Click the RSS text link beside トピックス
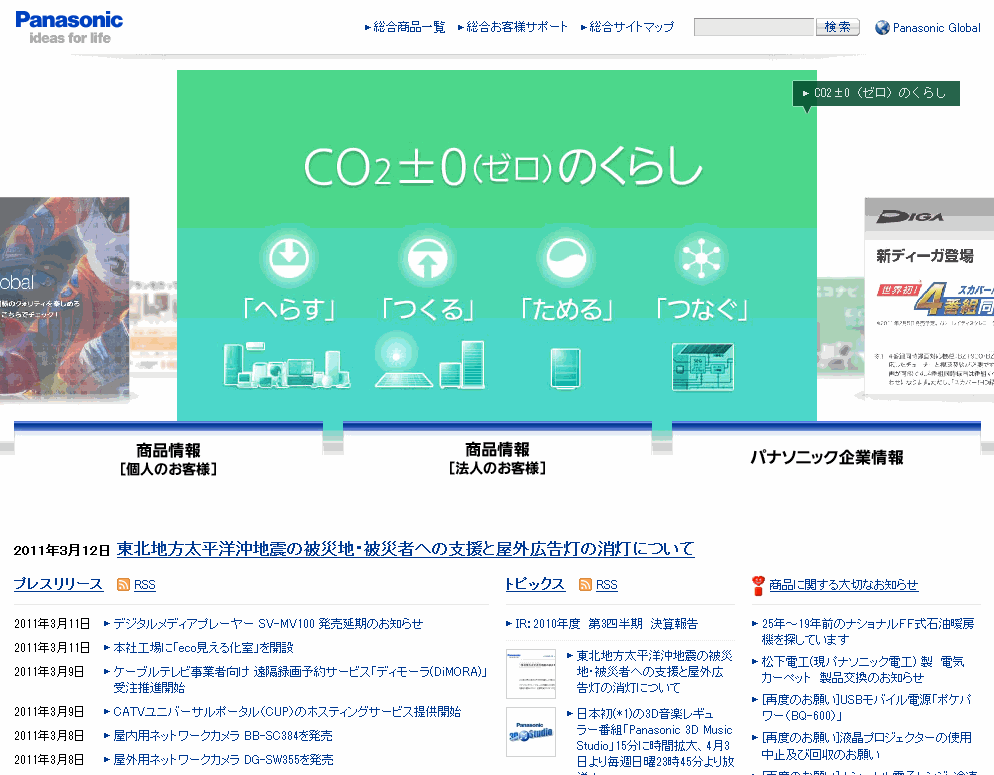This screenshot has height=775, width=994. pos(607,585)
